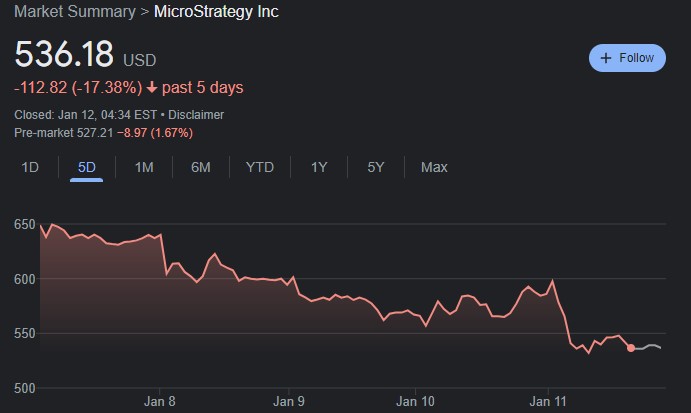
Task: View the 1Y price history
Action: point(319,167)
